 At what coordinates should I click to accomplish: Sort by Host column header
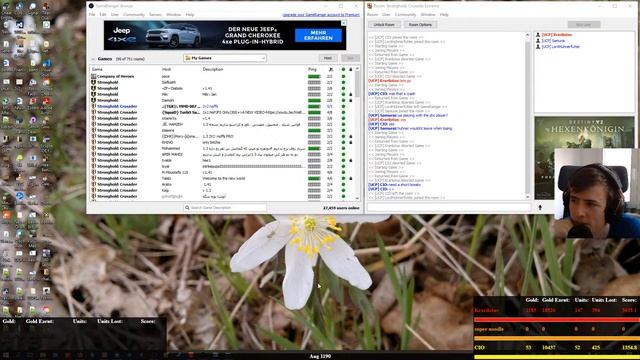pyautogui.click(x=167, y=69)
